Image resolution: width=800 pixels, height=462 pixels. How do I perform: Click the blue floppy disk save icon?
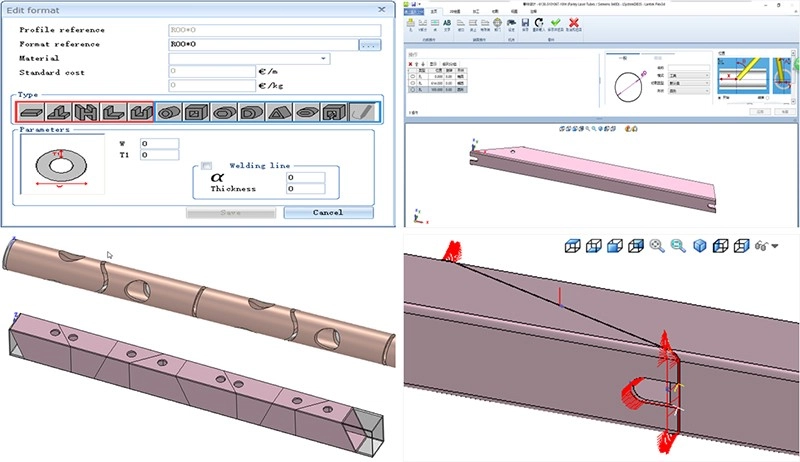pos(524,22)
